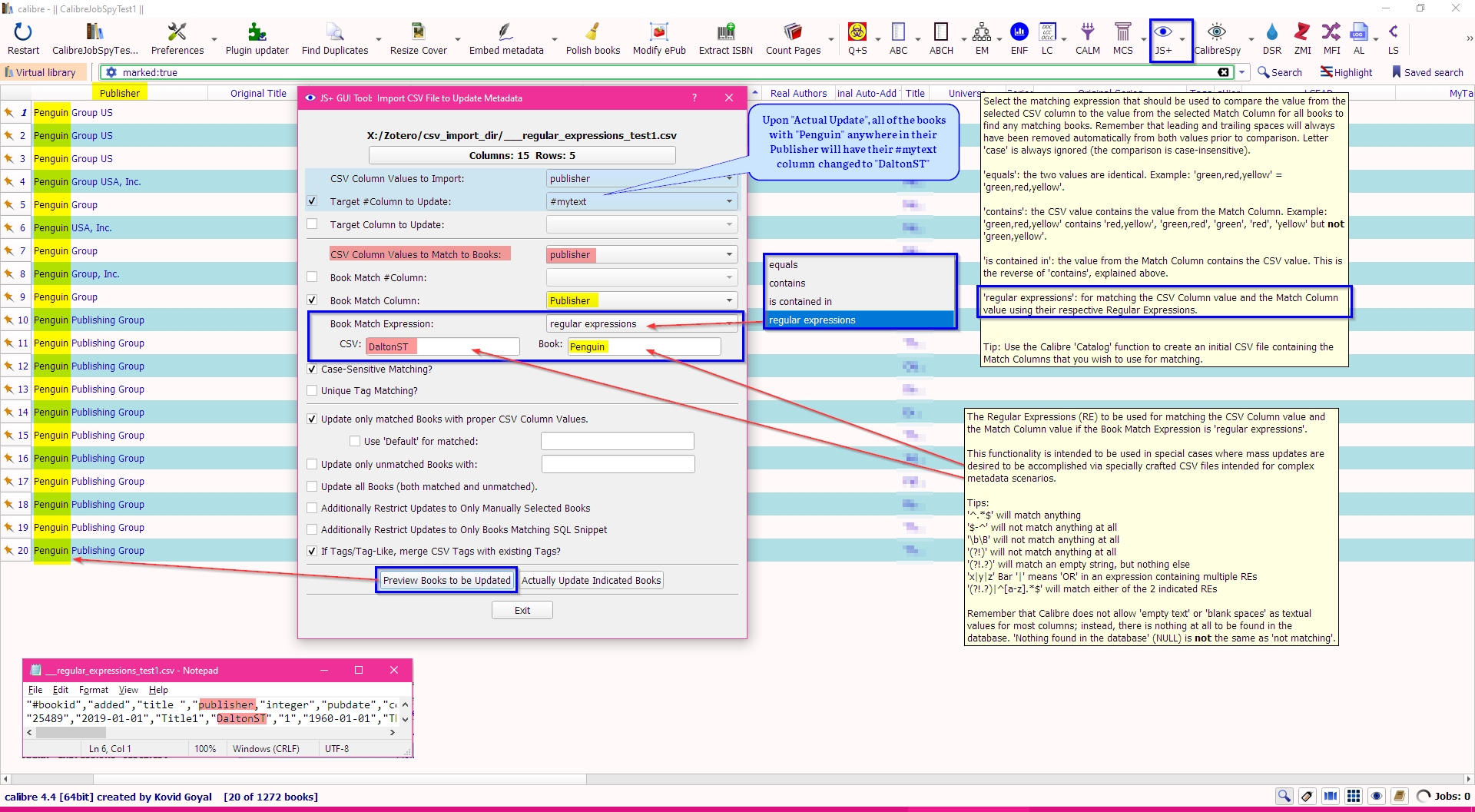Screen dimensions: 1475x812
Task: Click the Exit button in dialog
Action: 522,610
